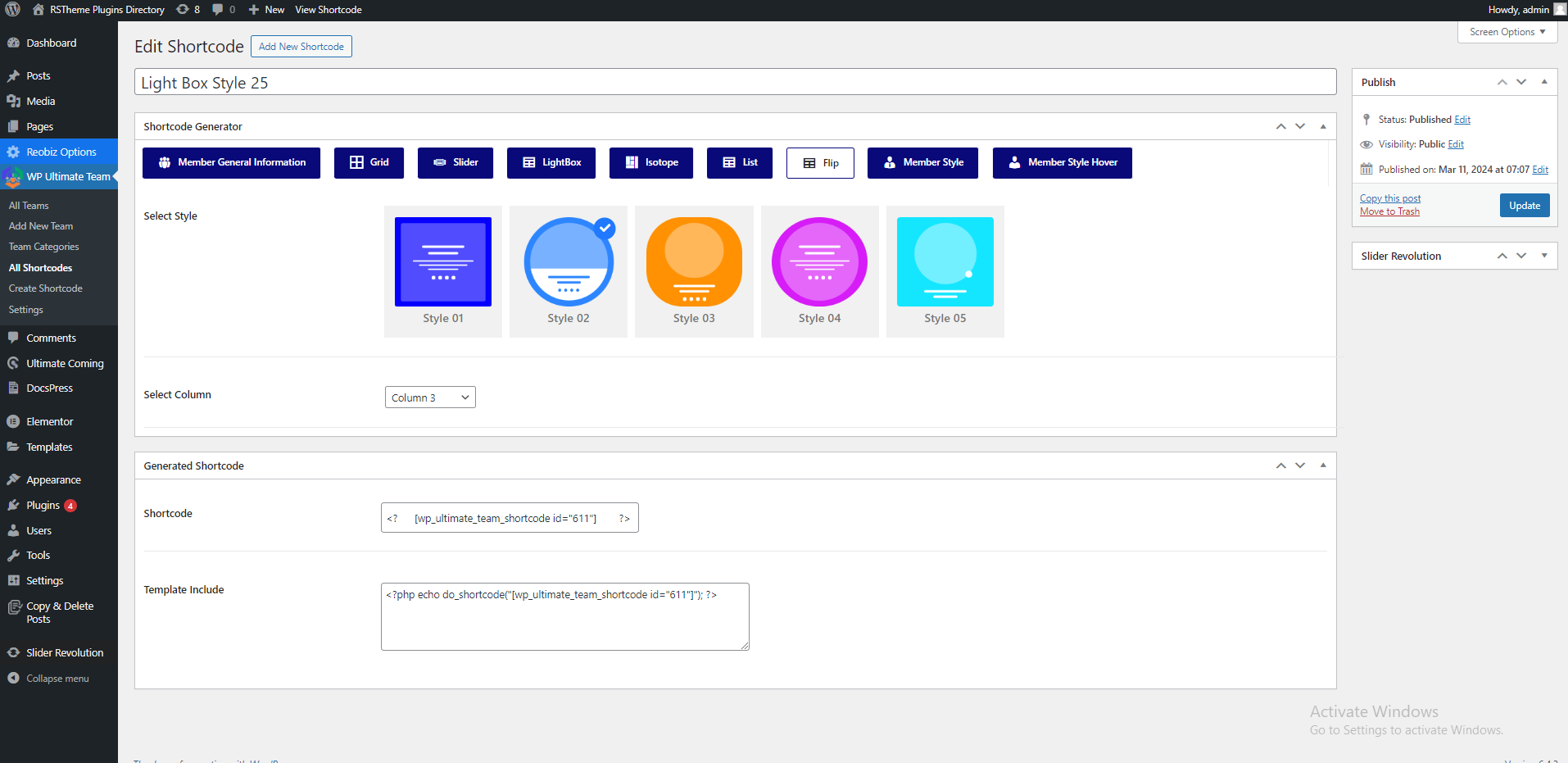The width and height of the screenshot is (1568, 763).
Task: Click the Elementor icon in sidebar
Action: pyautogui.click(x=13, y=421)
